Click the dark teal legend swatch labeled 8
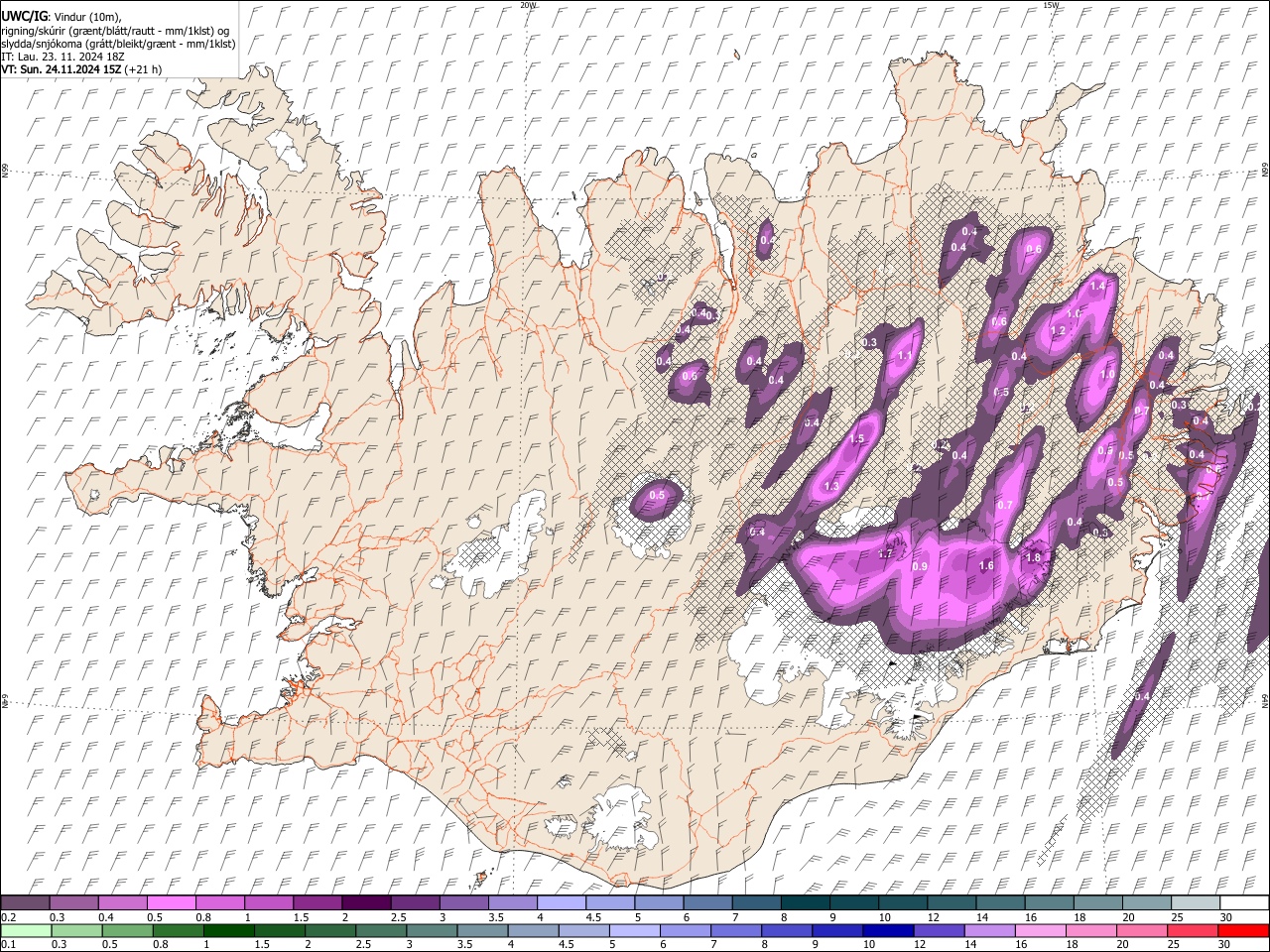Image resolution: width=1270 pixels, height=952 pixels. click(805, 902)
